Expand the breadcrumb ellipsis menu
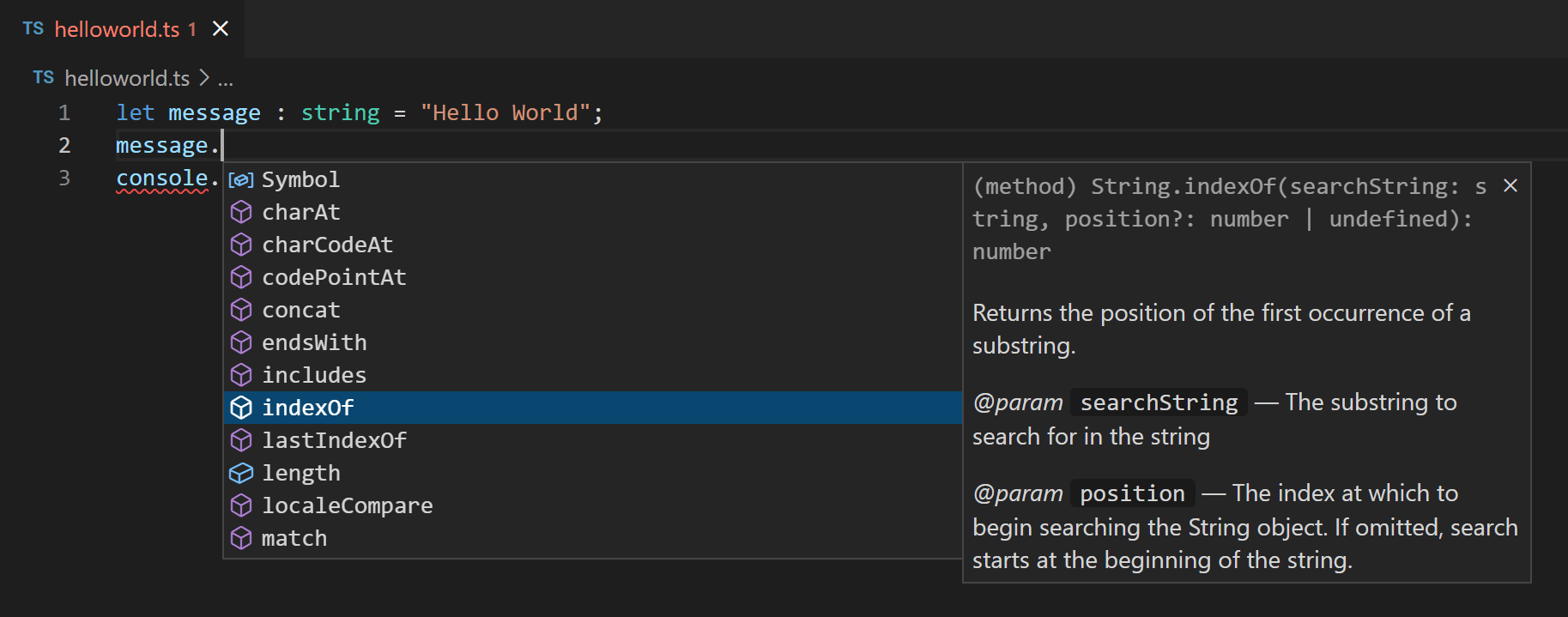 coord(226,78)
